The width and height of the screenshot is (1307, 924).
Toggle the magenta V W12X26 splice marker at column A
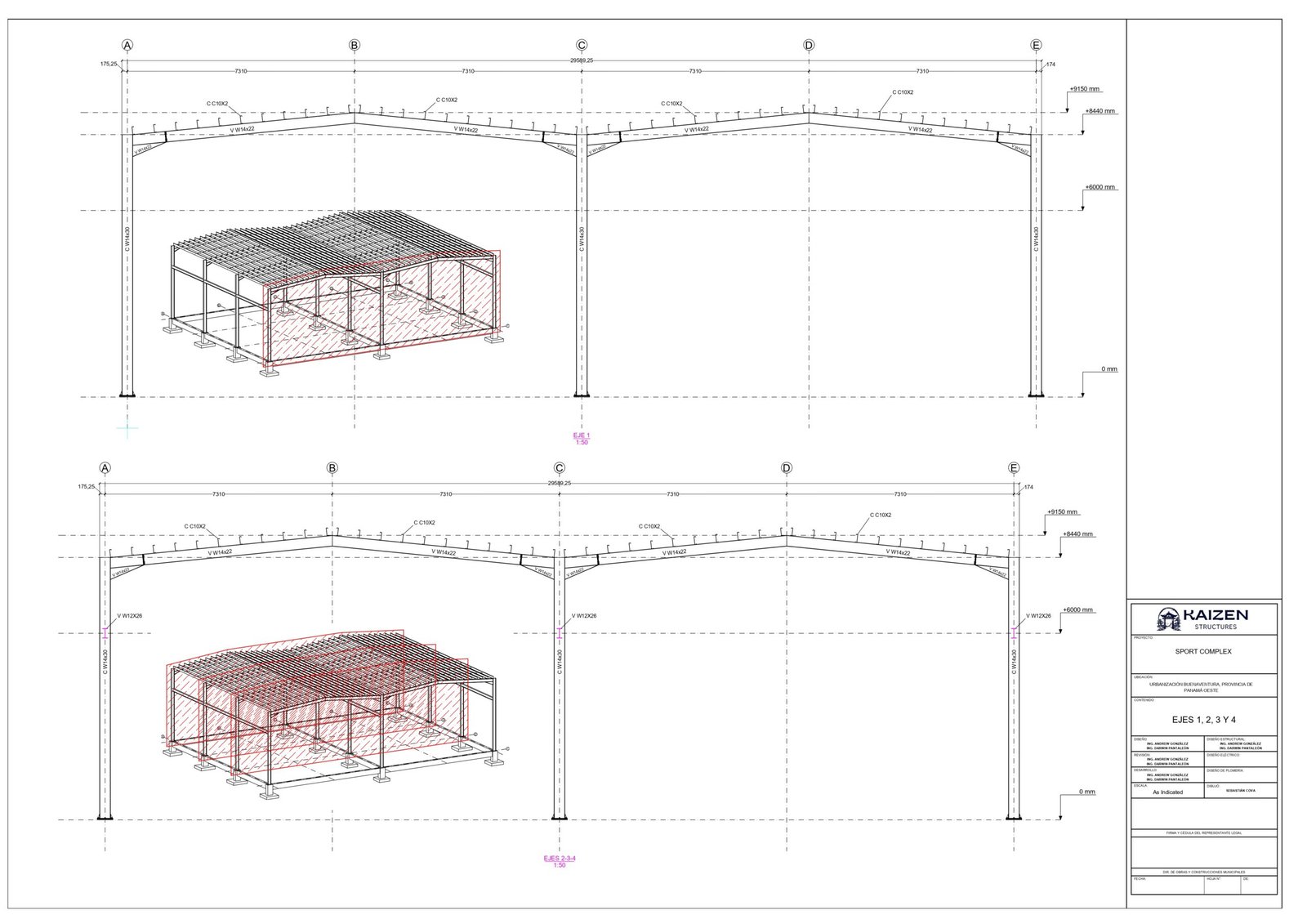pos(105,633)
